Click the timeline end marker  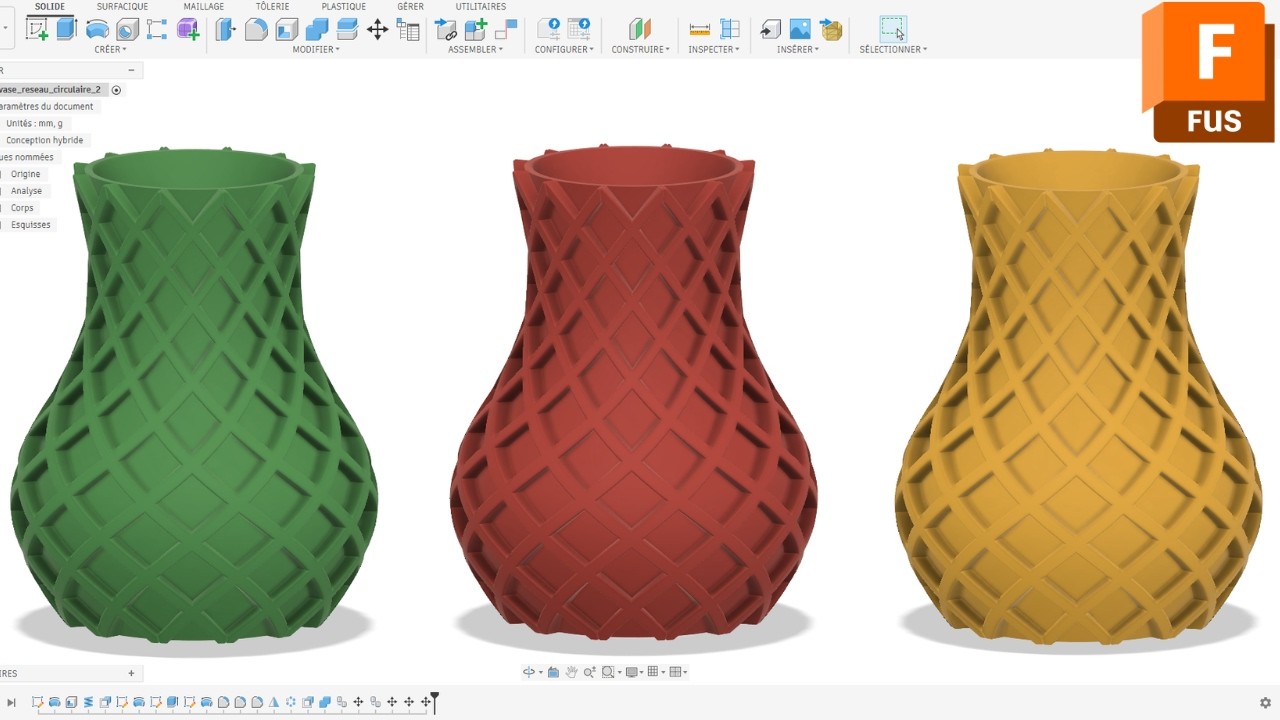(434, 702)
